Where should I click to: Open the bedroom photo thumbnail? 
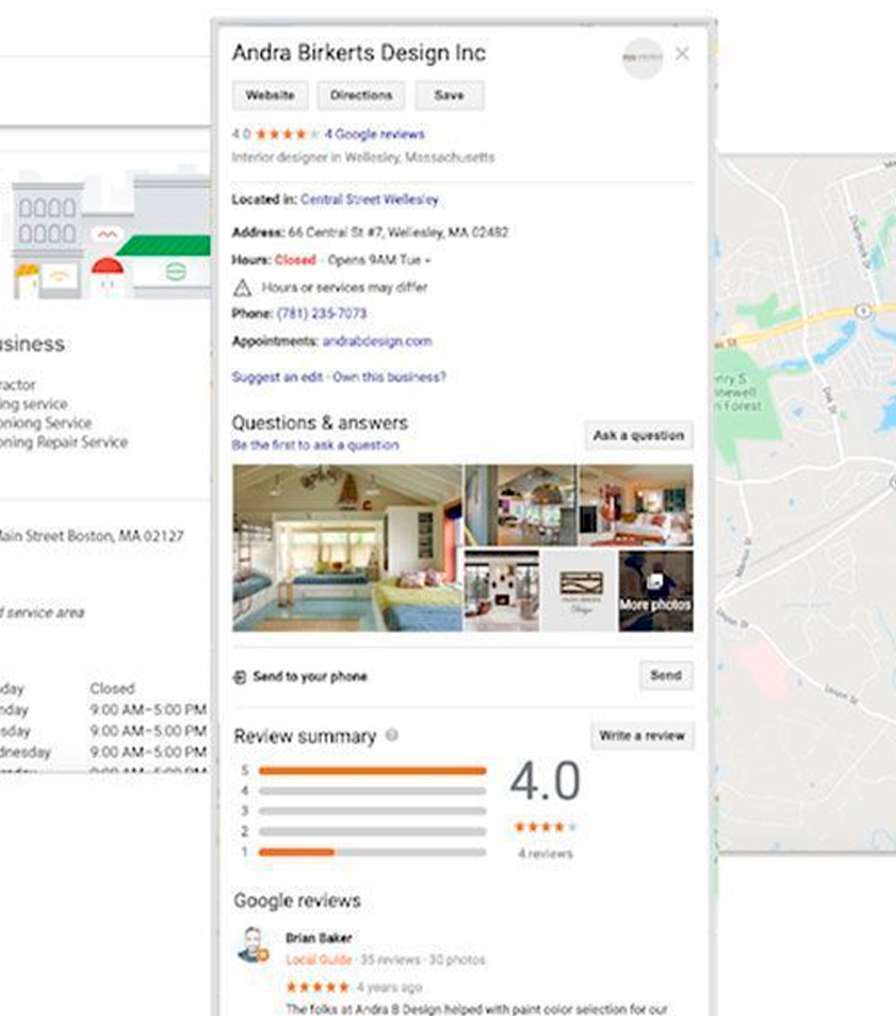coord(636,505)
